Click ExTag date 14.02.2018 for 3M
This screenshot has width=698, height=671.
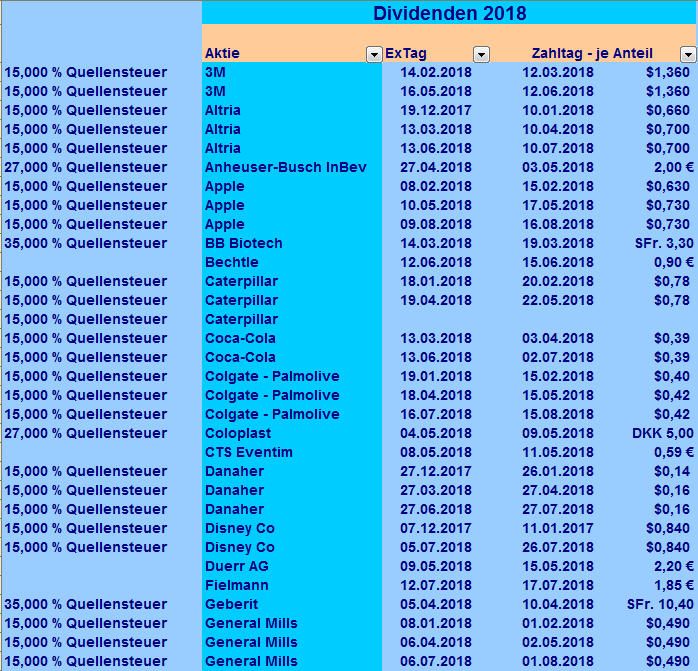[435, 72]
